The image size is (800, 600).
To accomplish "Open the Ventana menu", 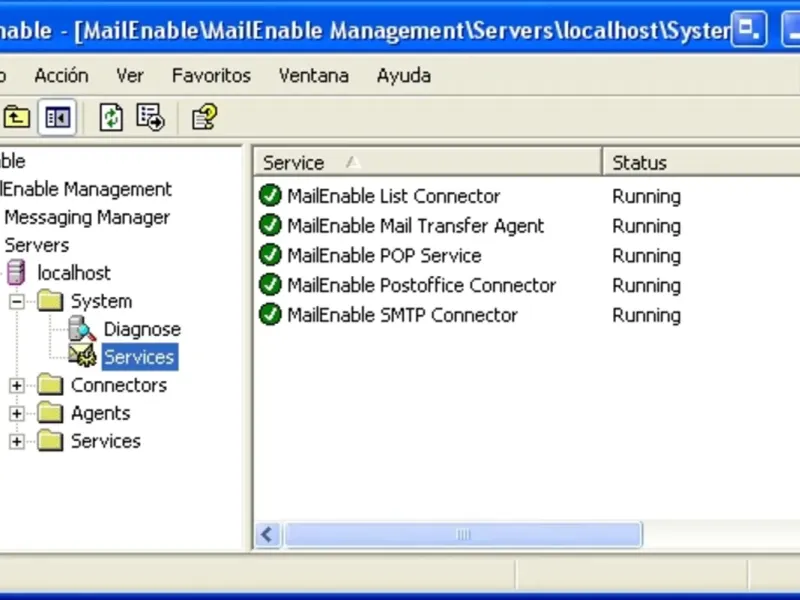I will [314, 76].
